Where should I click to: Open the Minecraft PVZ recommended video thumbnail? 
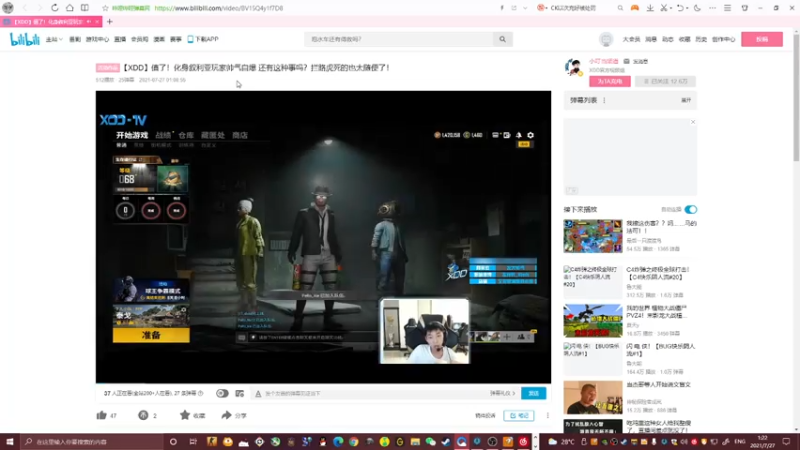pos(593,321)
